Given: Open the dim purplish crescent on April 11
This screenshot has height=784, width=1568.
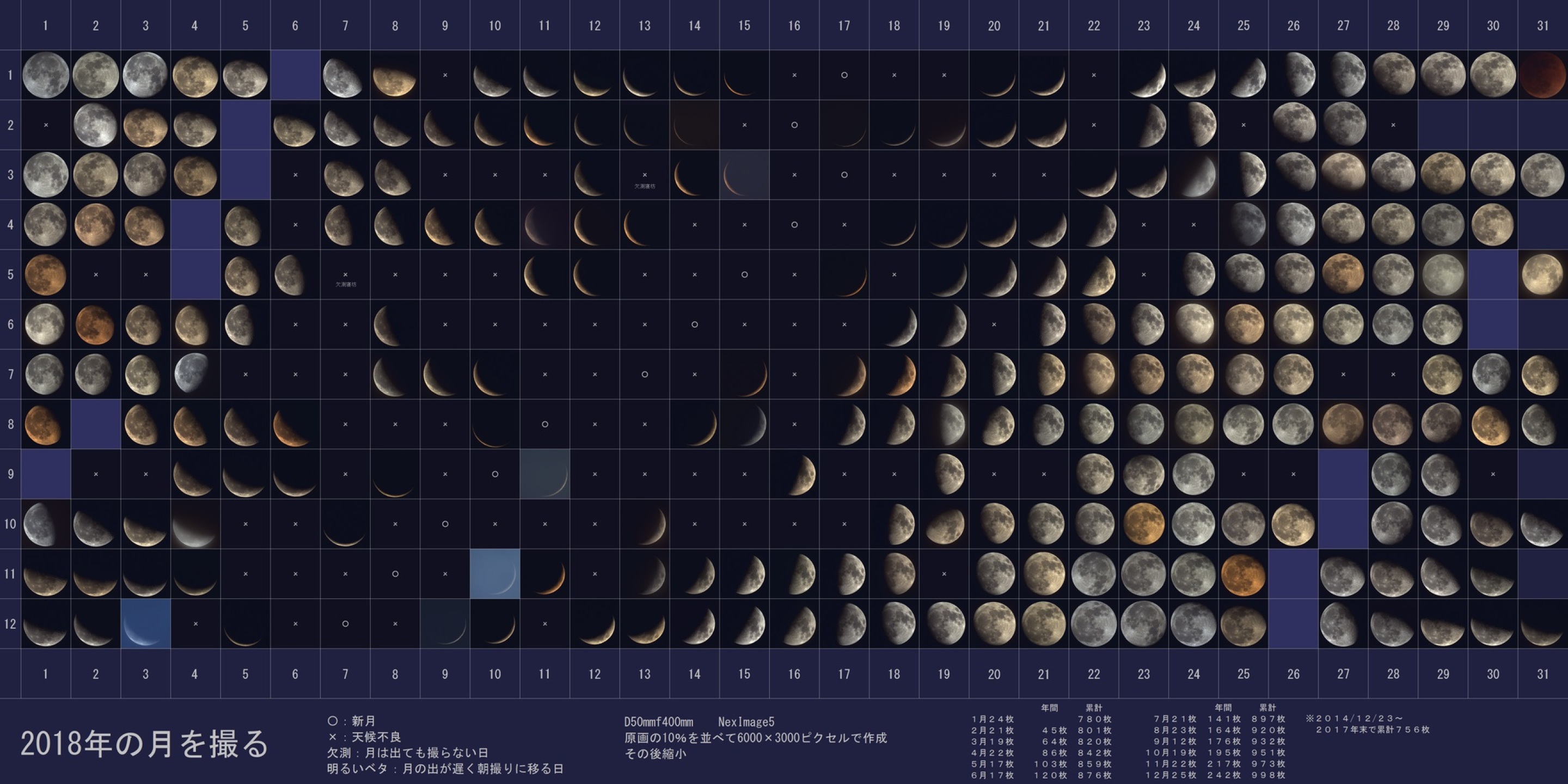Looking at the screenshot, I should coord(545,225).
